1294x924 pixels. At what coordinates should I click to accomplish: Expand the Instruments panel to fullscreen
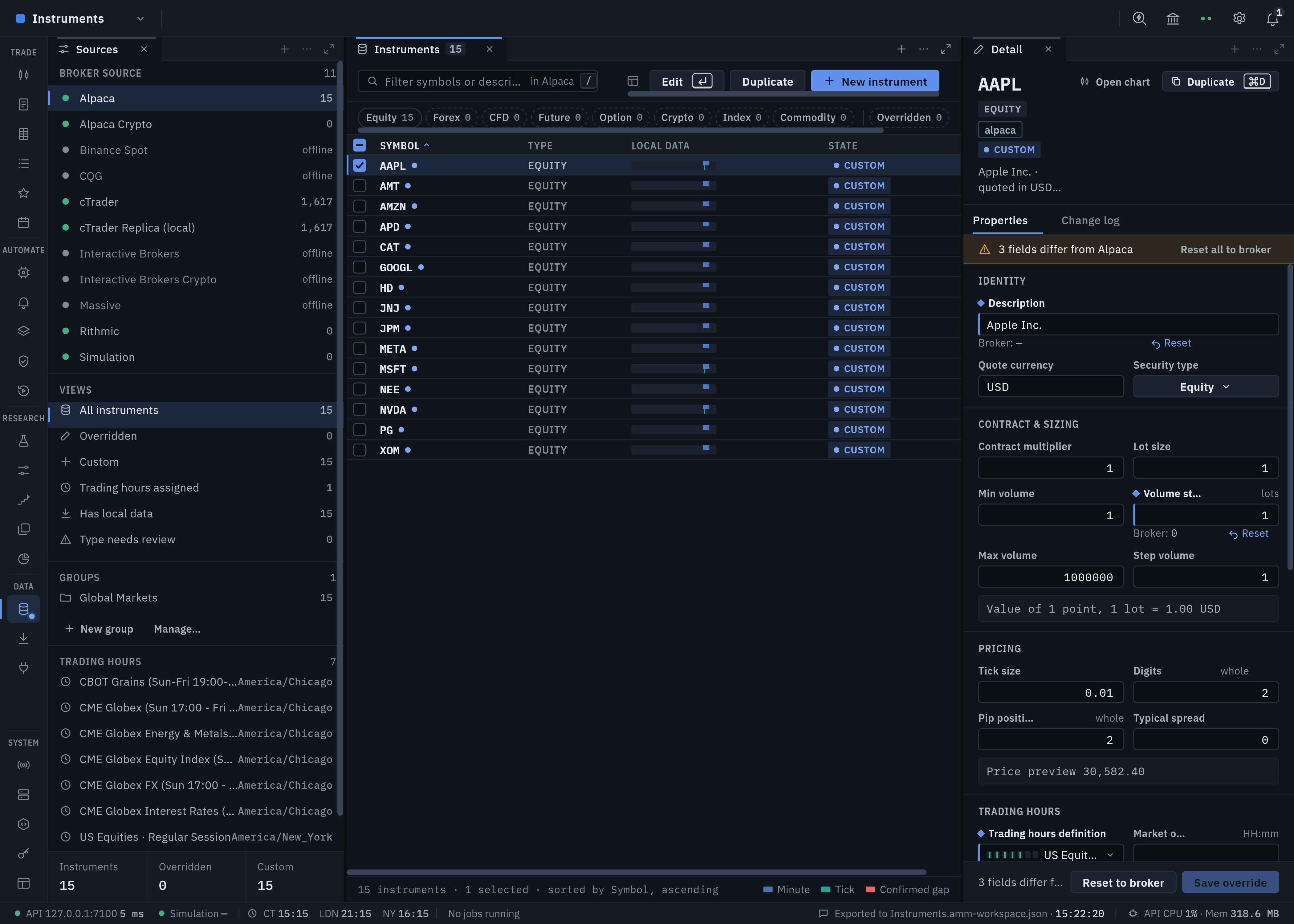coord(946,50)
